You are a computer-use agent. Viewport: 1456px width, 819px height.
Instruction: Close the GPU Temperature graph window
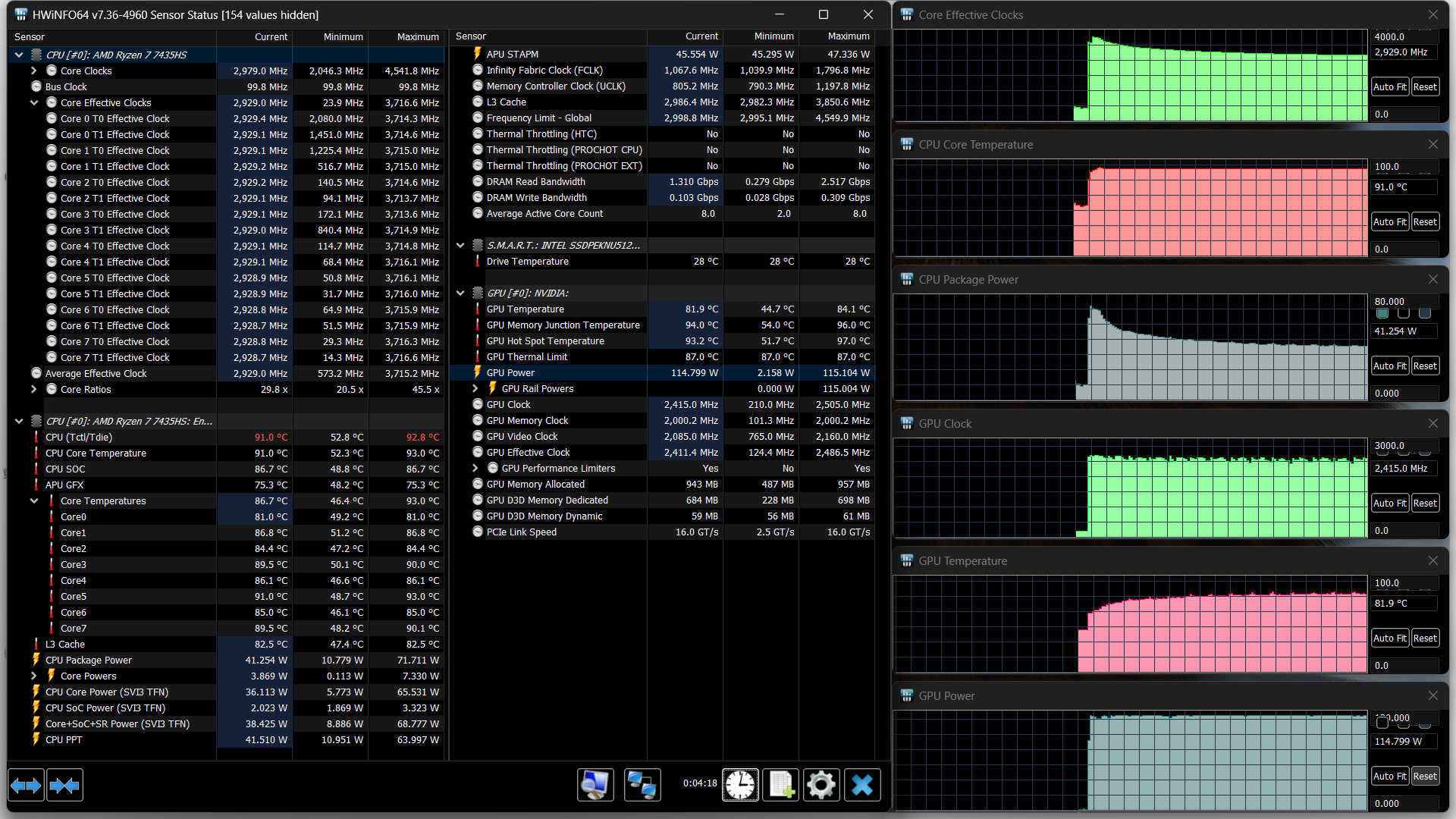(1432, 560)
